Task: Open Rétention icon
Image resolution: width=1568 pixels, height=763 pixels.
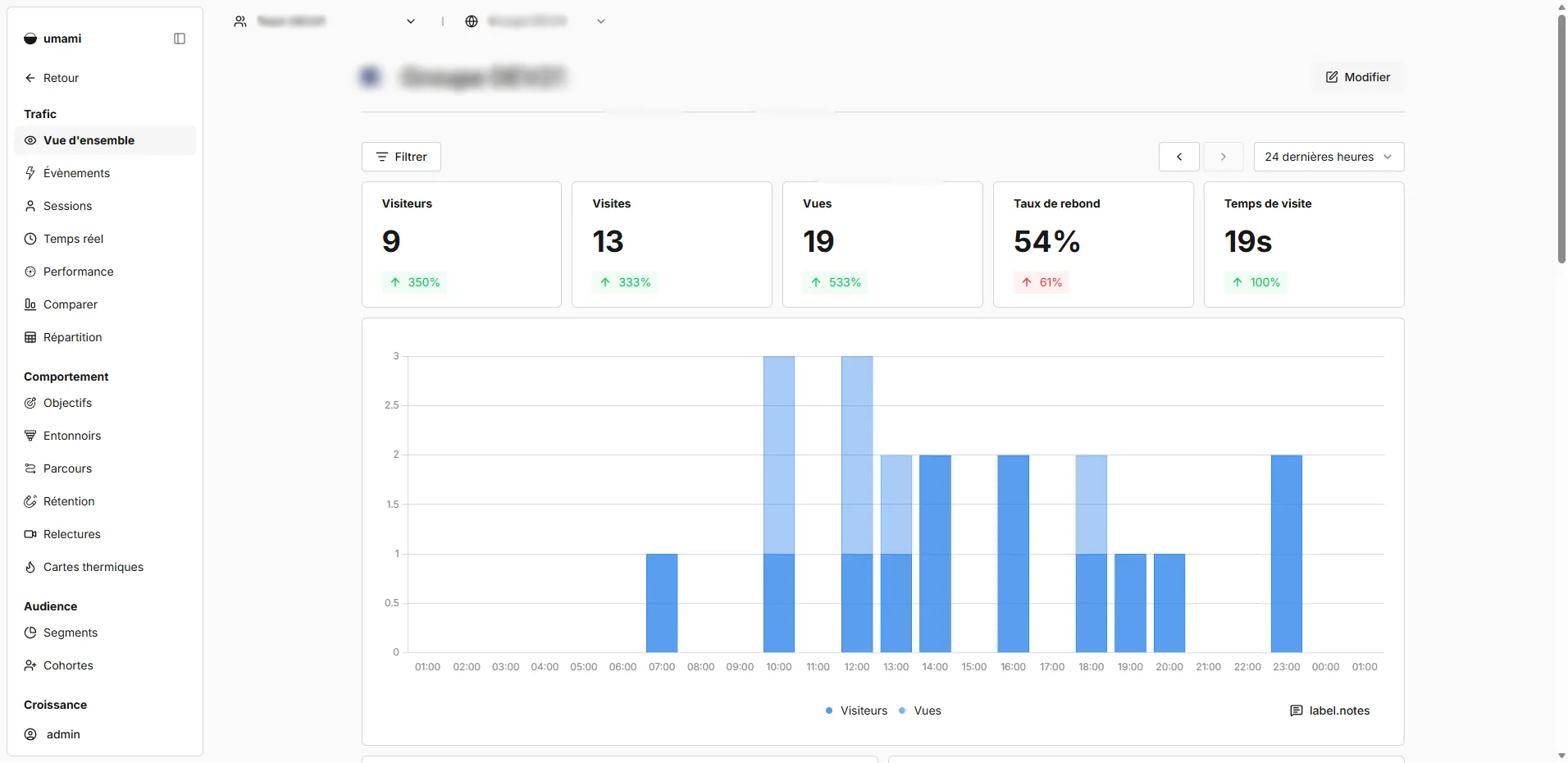Action: [30, 501]
